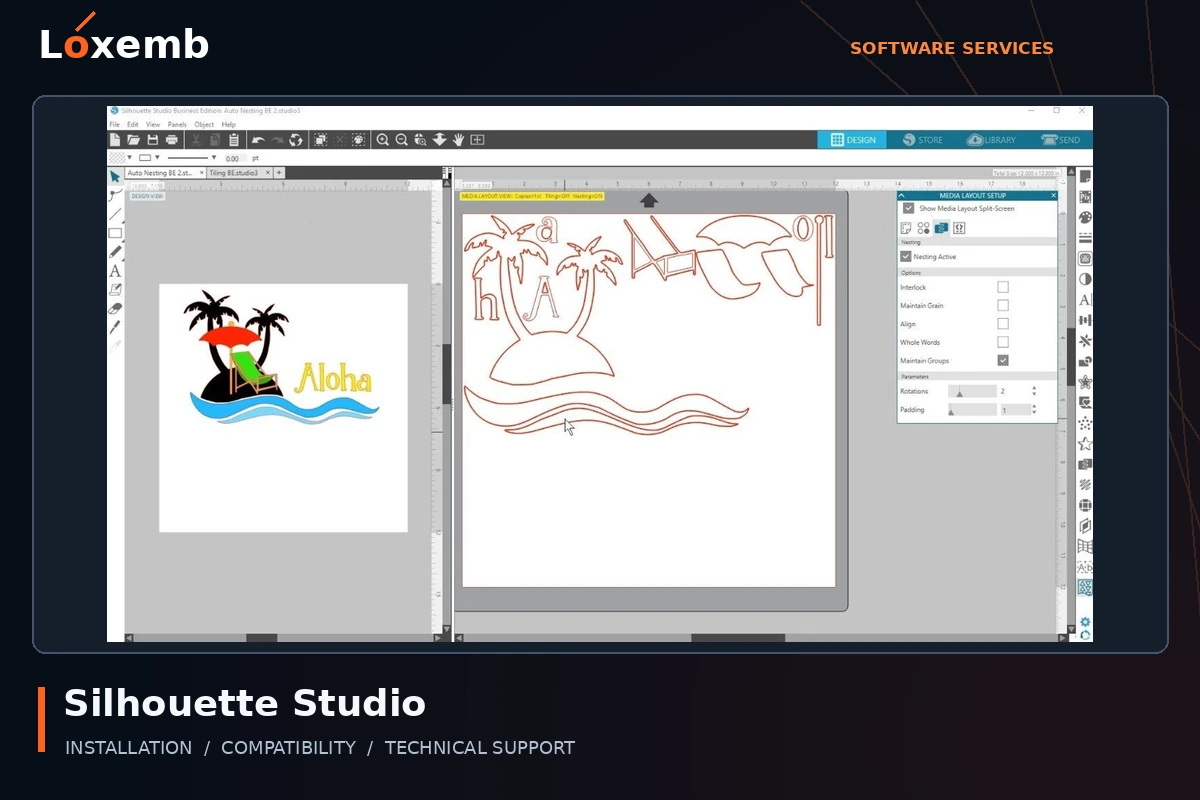1200x800 pixels.
Task: Enable the Align checkbox
Action: tap(1003, 324)
